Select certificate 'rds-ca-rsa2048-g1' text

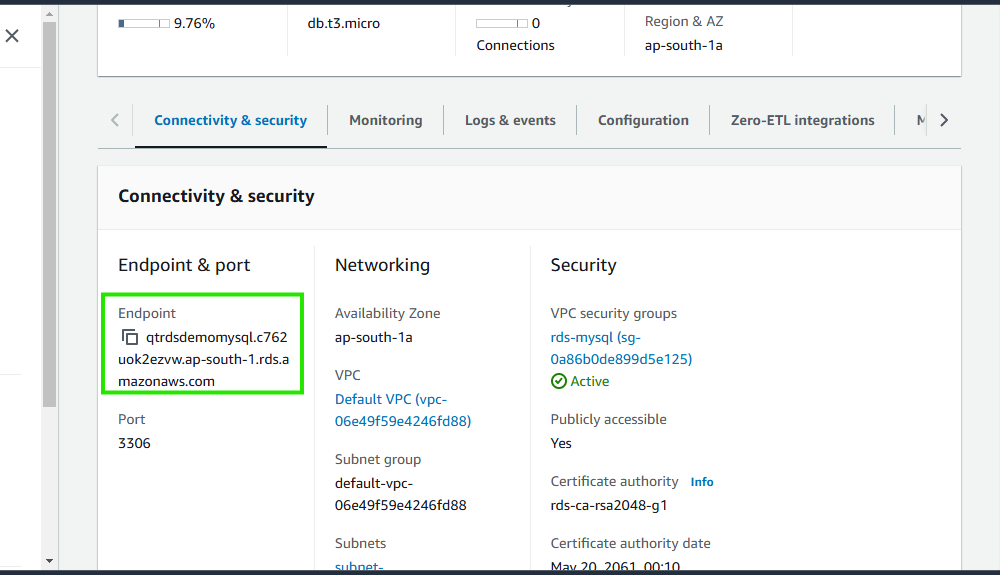pyautogui.click(x=609, y=506)
